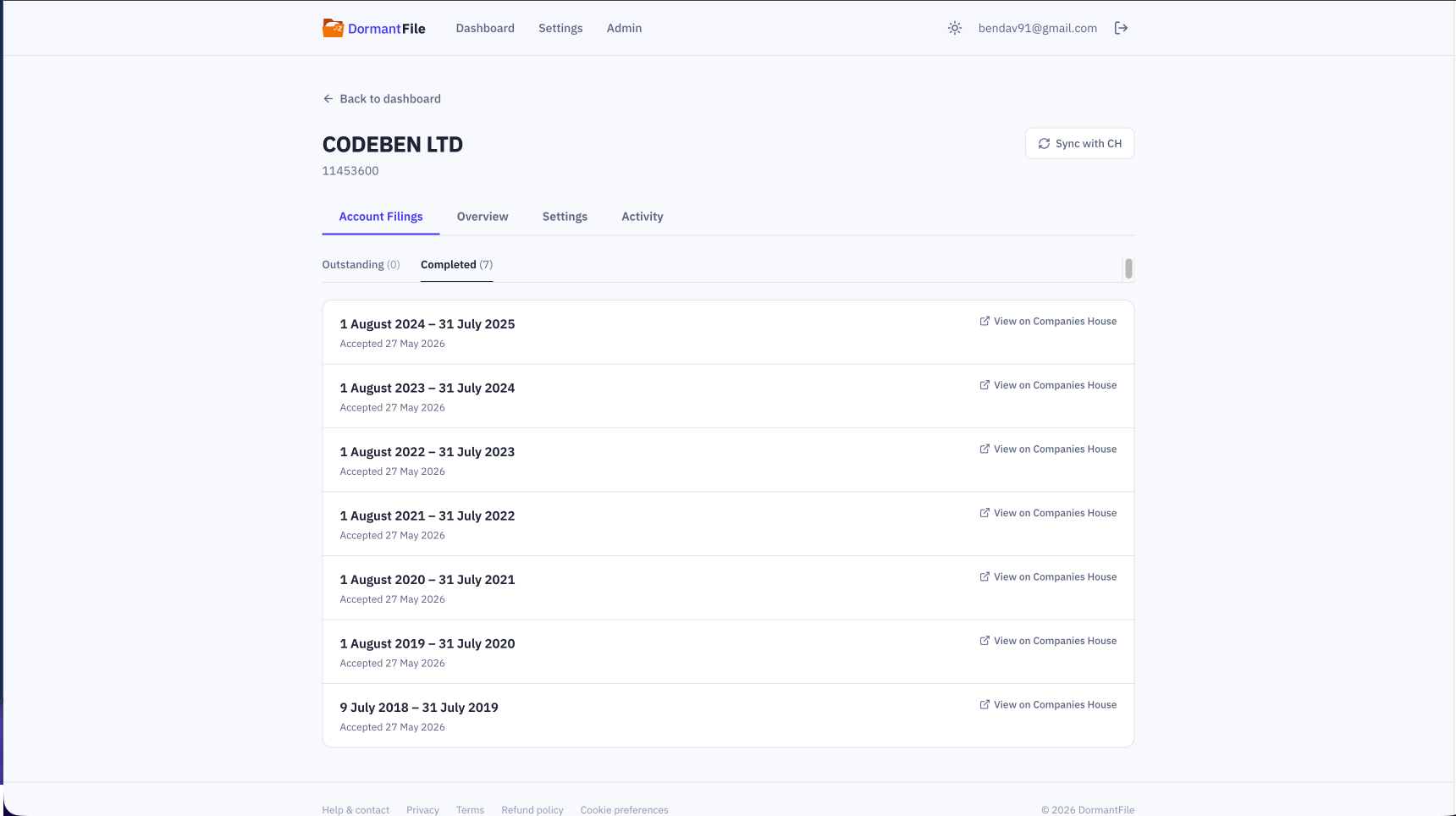The width and height of the screenshot is (1456, 816).
Task: Click the '1 August 2020 – 31 July 2021' period title
Action: (x=427, y=580)
